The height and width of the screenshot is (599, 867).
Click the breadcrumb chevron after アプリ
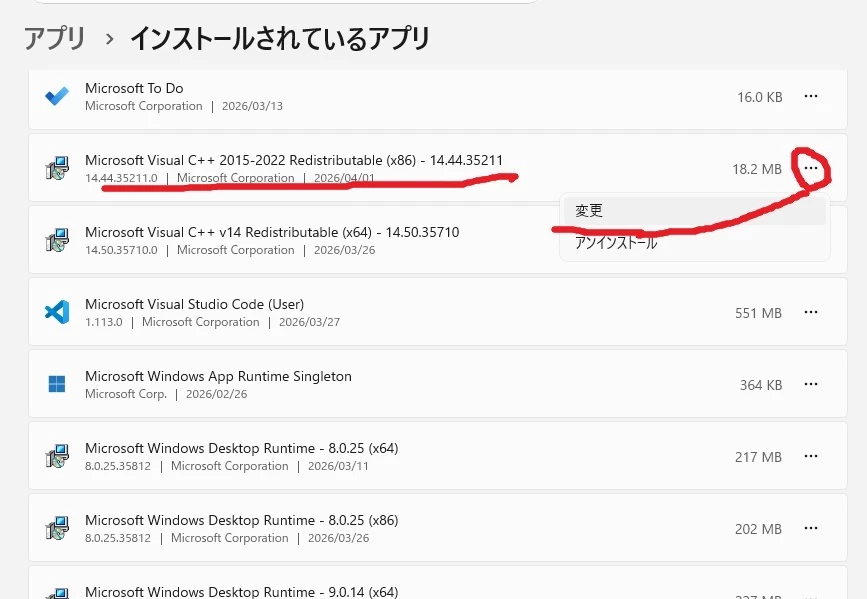[109, 39]
